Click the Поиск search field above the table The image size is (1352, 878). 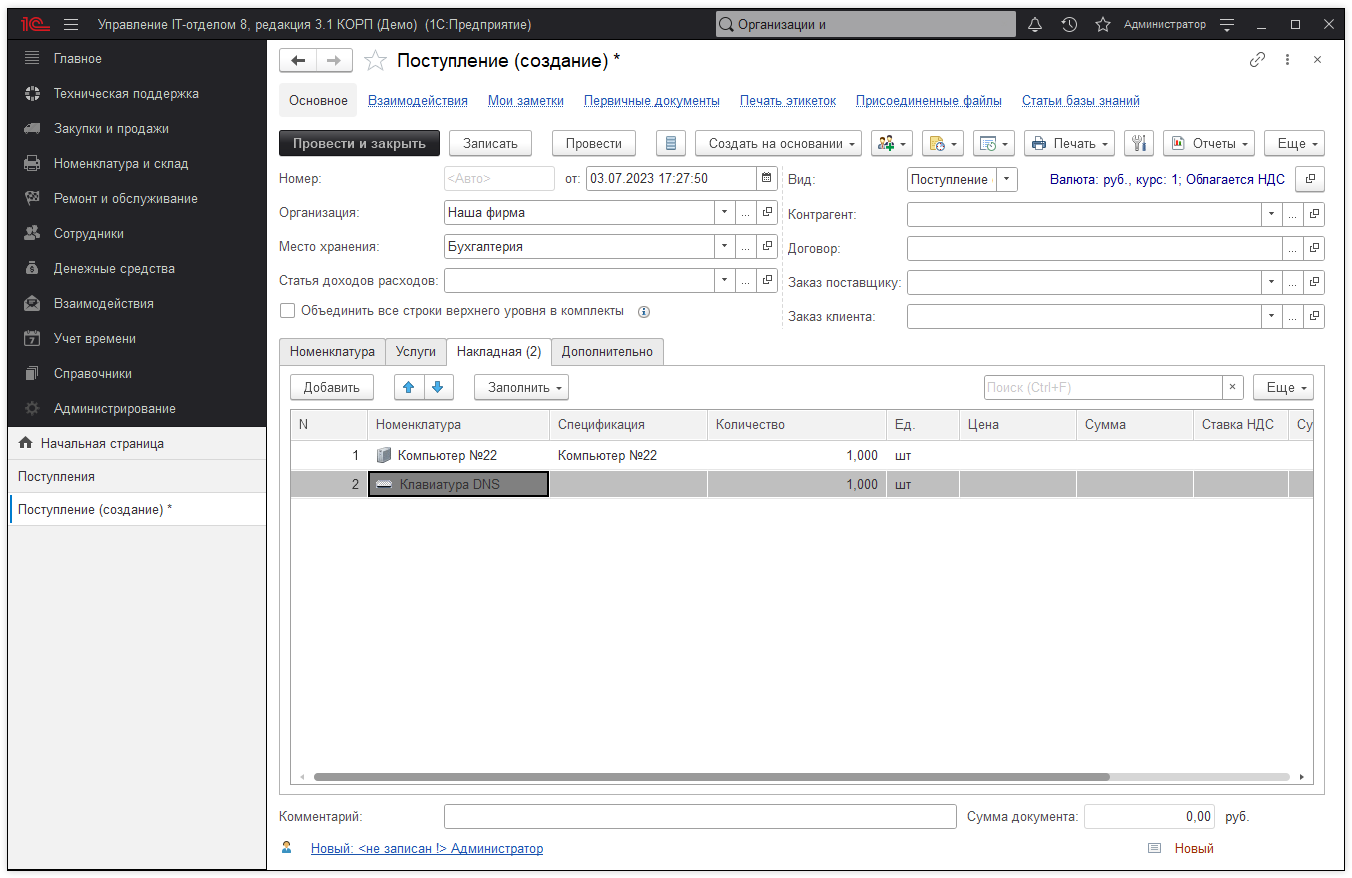[1100, 387]
